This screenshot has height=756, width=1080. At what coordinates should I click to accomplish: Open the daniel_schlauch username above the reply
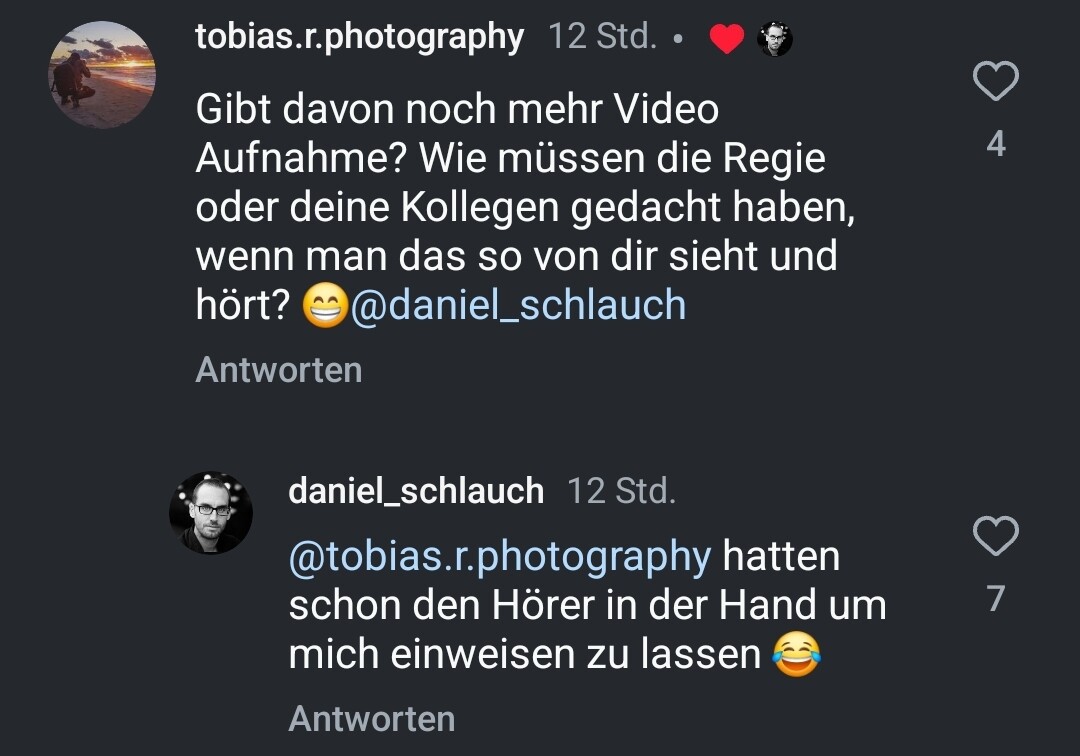[x=416, y=491]
